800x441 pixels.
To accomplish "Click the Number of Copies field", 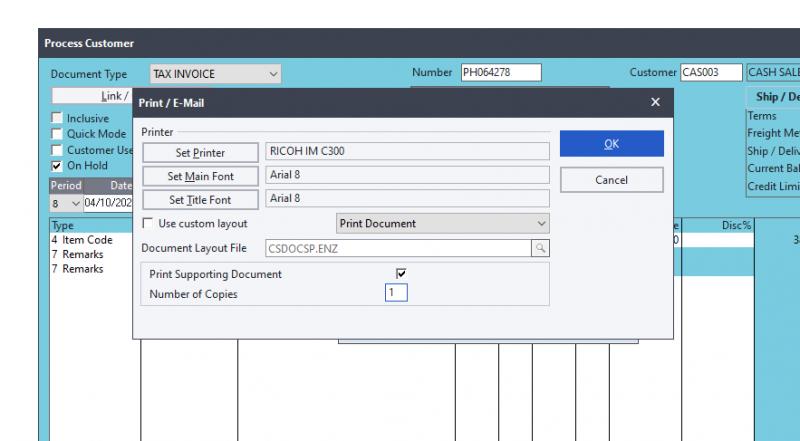I will click(396, 293).
